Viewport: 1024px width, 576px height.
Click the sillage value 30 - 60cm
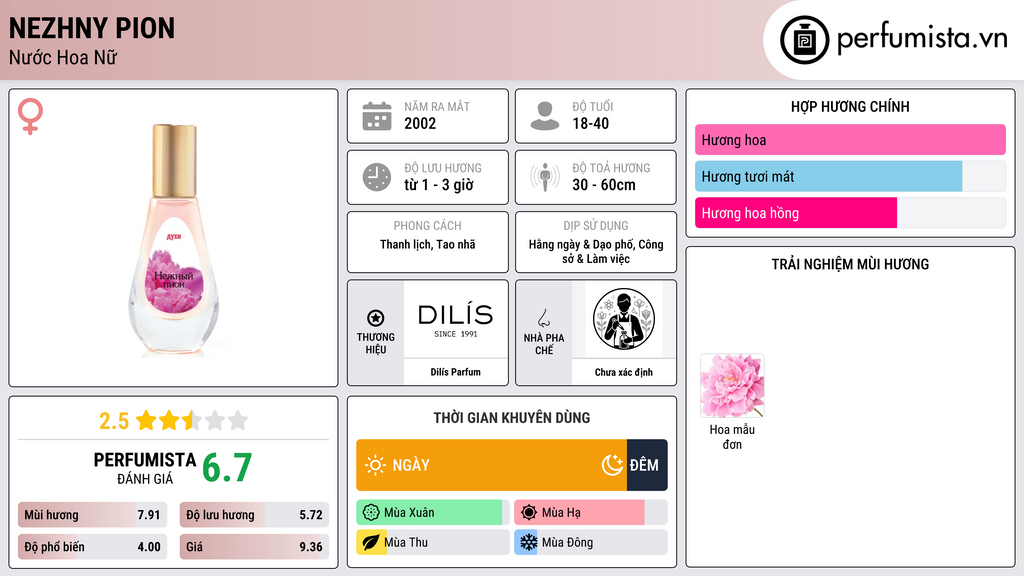click(x=603, y=185)
